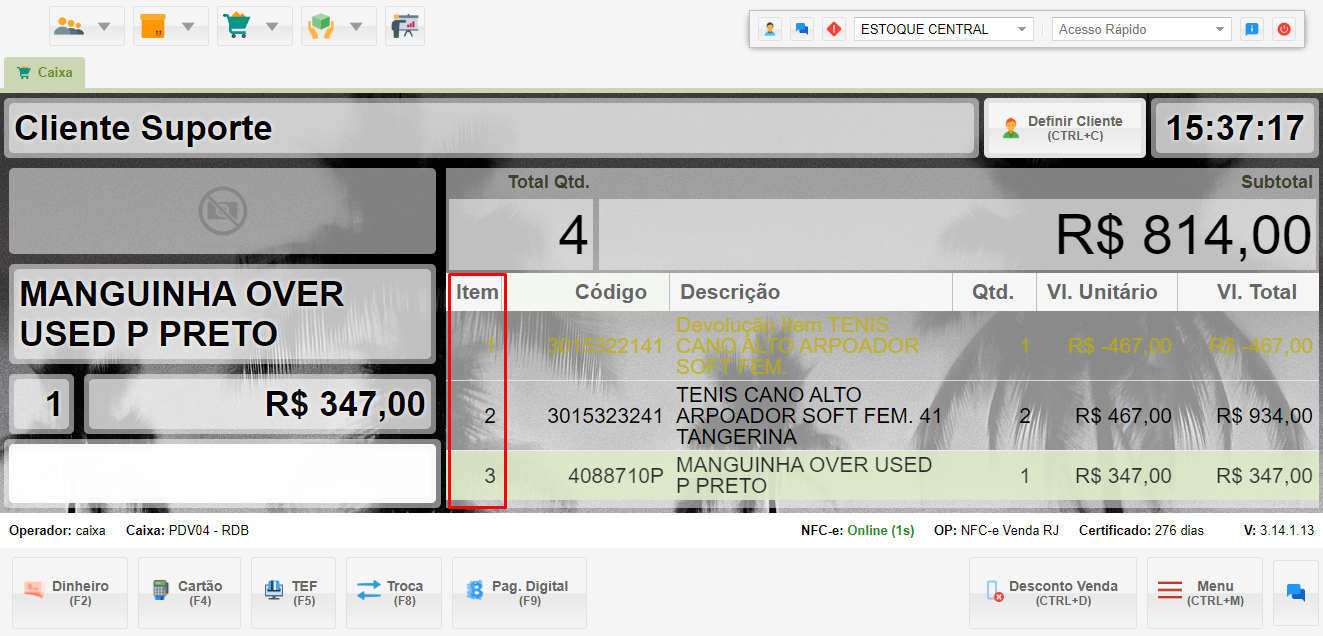This screenshot has width=1323, height=636.
Task: Pay with Dinheiro (F2)
Action: pos(69,592)
